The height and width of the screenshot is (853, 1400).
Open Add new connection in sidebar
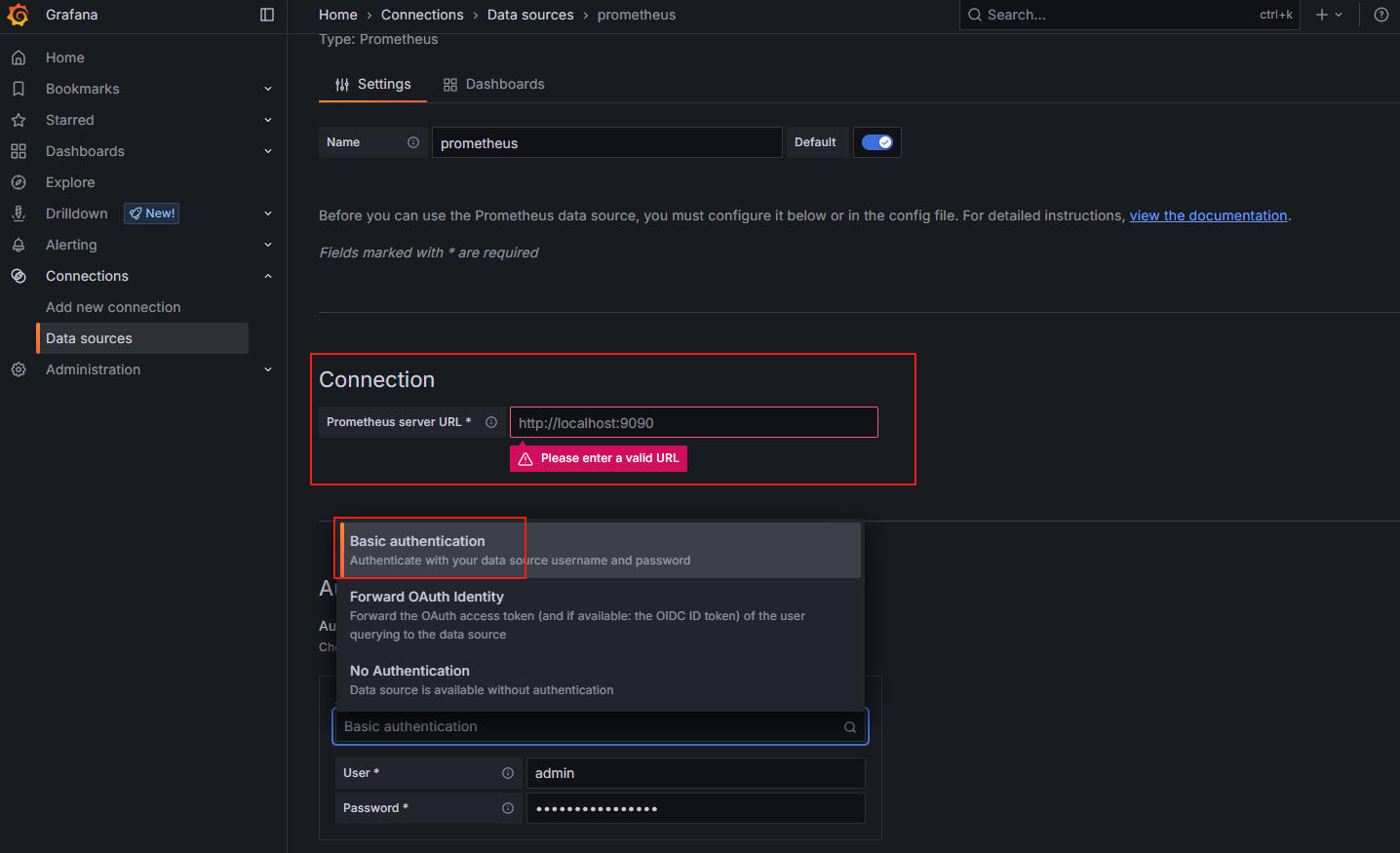point(113,307)
